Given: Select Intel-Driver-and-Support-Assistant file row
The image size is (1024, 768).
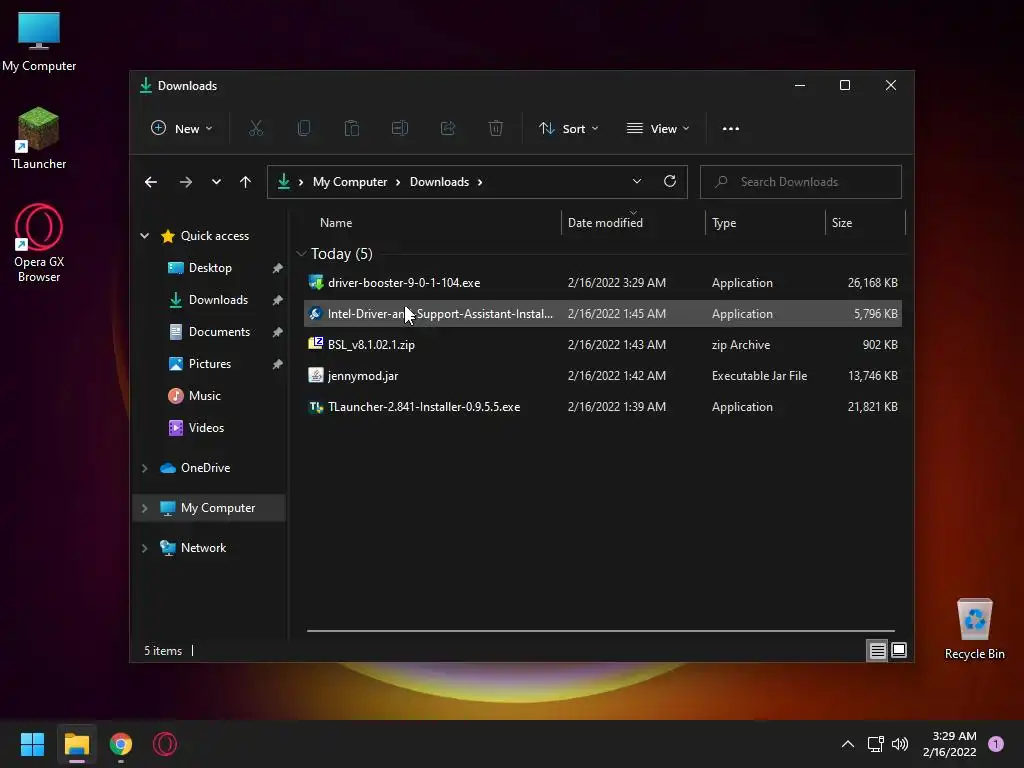Looking at the screenshot, I should click(x=602, y=313).
